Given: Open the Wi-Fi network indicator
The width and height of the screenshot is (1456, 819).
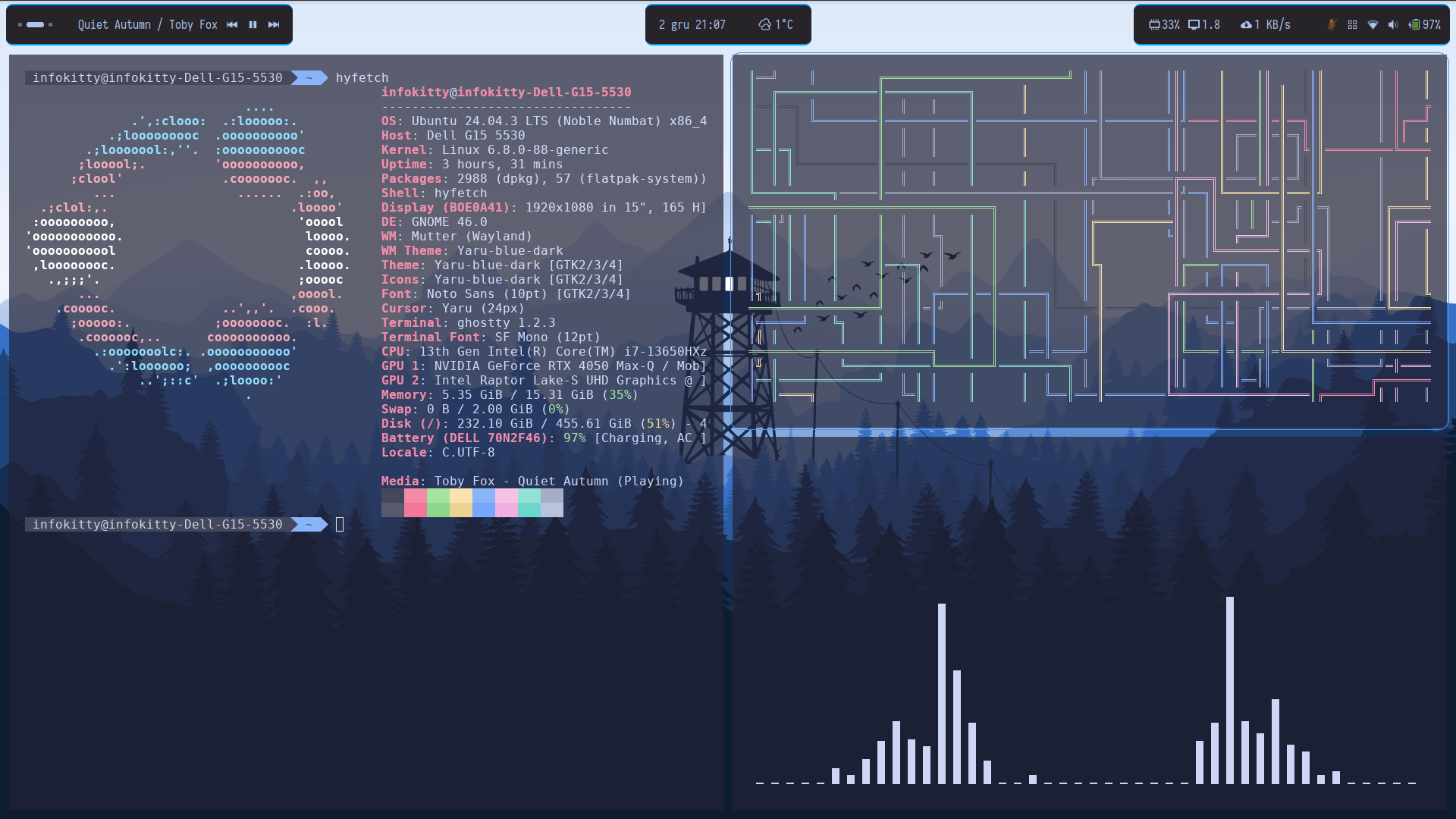Looking at the screenshot, I should [x=1373, y=24].
